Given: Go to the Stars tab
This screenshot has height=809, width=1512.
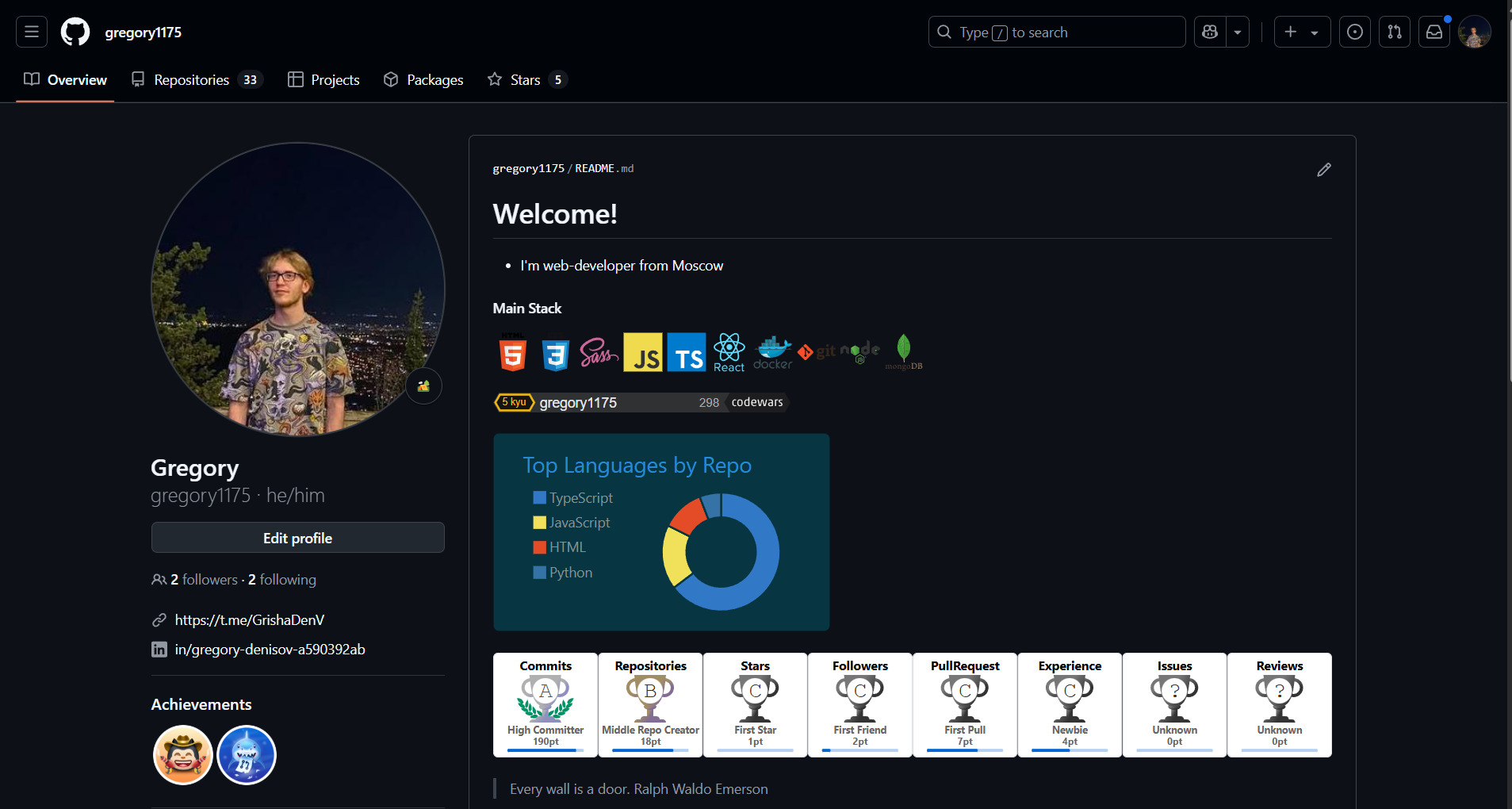Looking at the screenshot, I should click(527, 79).
